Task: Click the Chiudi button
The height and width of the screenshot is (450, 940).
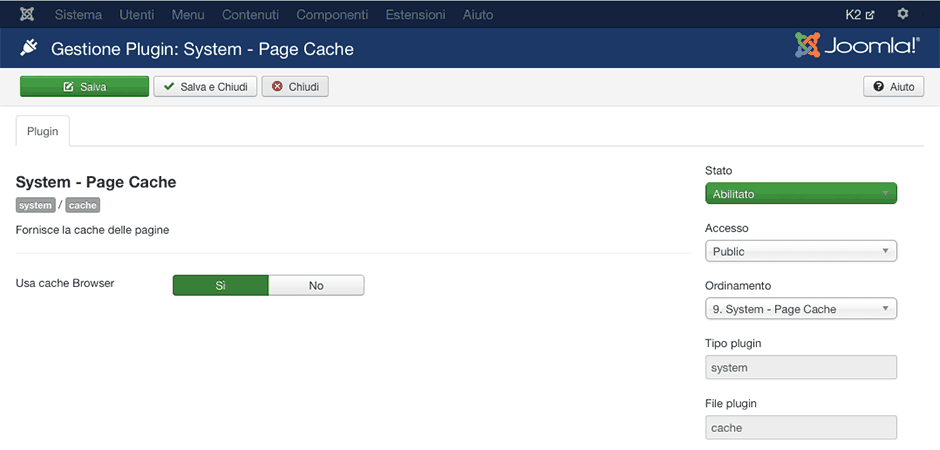Action: (295, 87)
